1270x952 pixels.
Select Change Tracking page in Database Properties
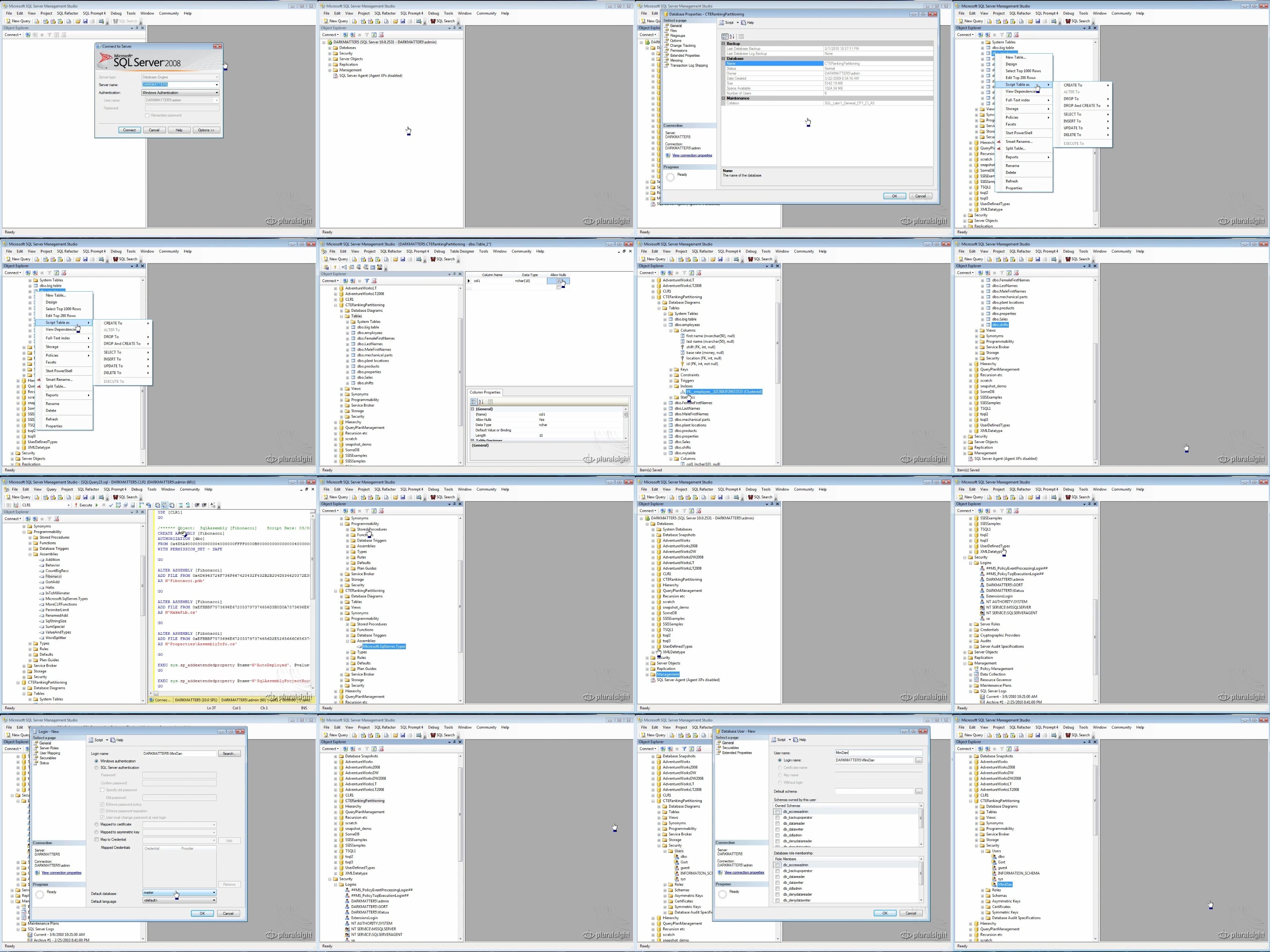click(682, 45)
